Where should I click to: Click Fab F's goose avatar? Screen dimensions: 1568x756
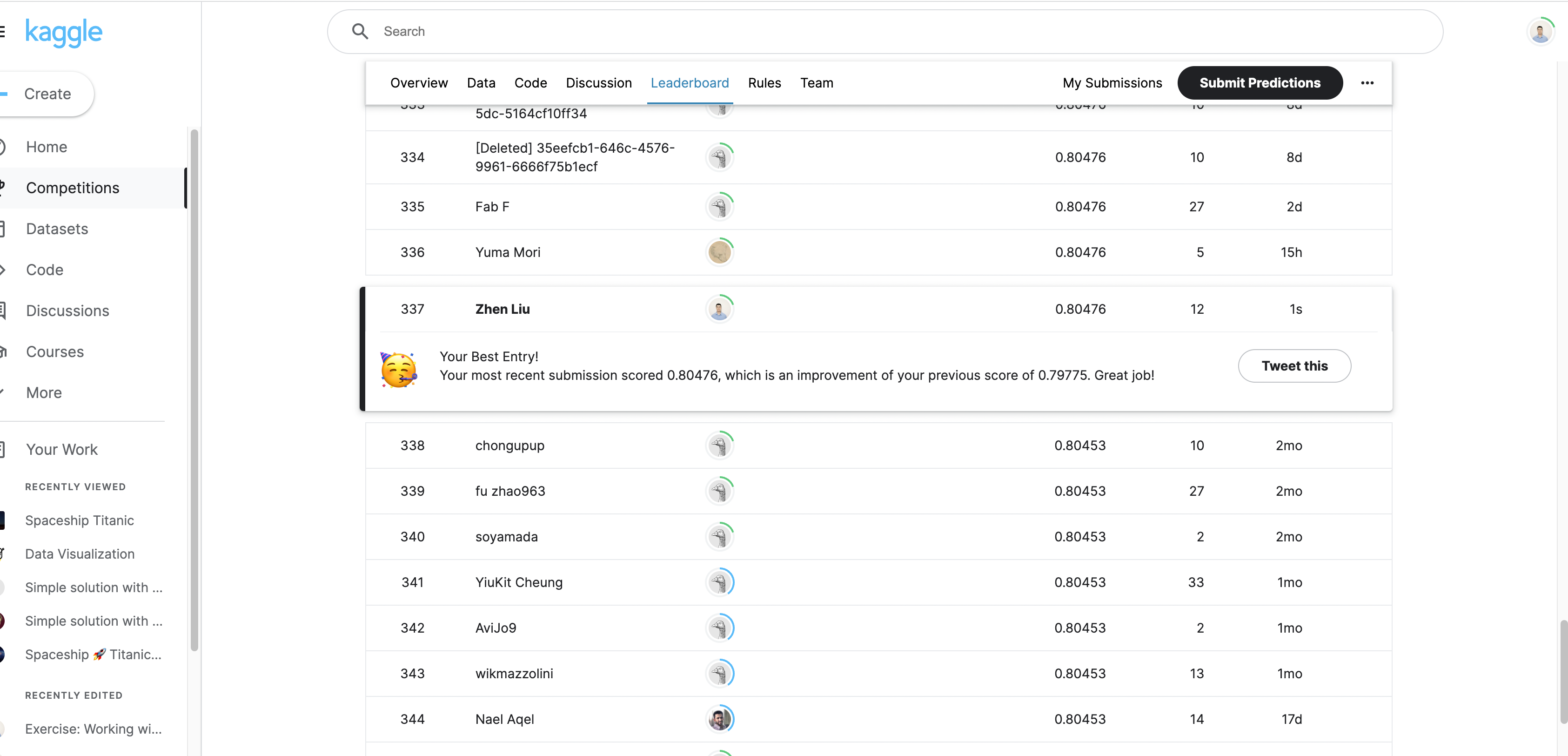click(719, 207)
